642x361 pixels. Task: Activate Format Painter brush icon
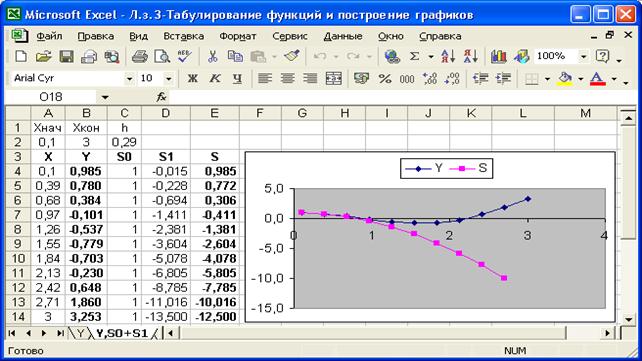tap(292, 56)
